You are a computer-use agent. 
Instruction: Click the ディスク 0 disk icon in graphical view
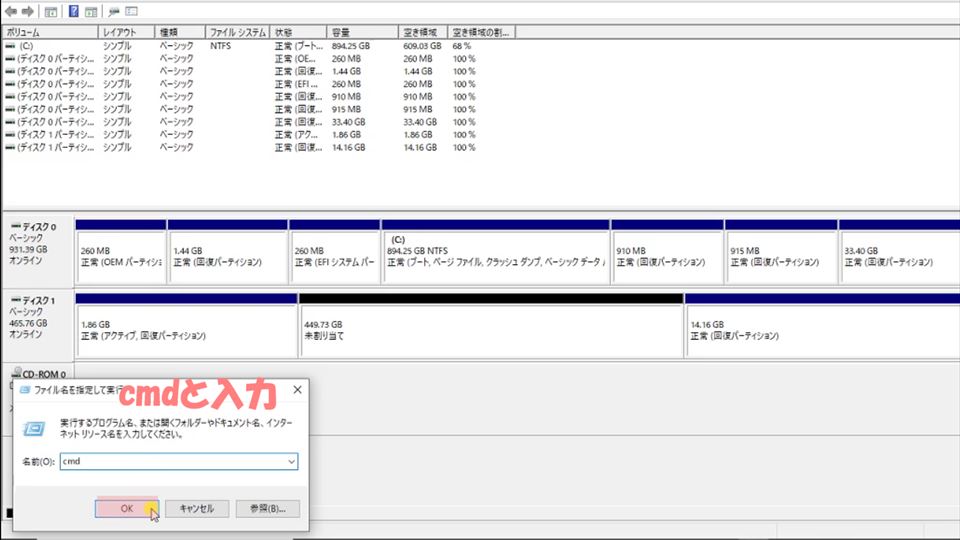pos(16,227)
